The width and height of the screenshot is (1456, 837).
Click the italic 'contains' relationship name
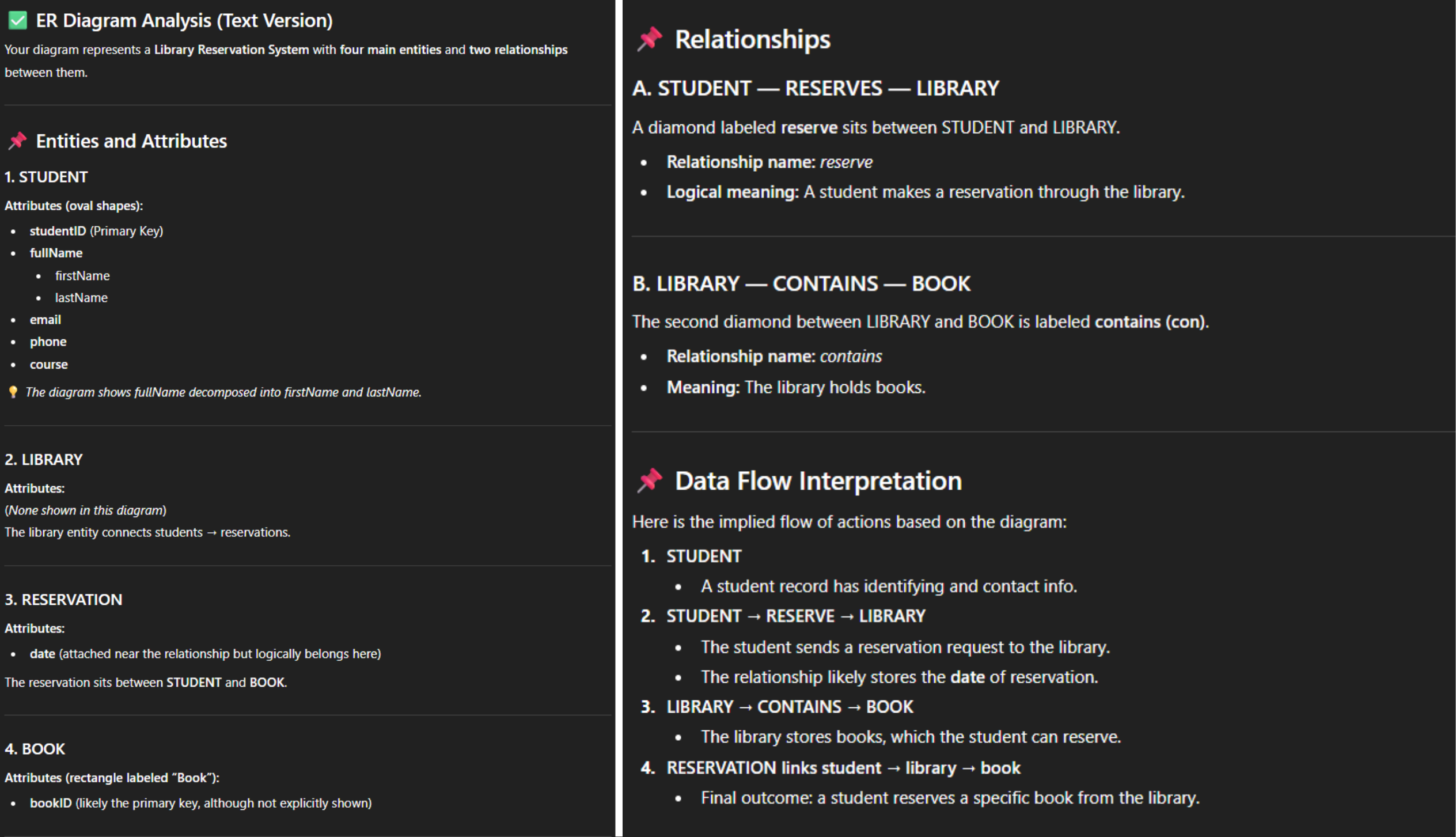click(850, 356)
